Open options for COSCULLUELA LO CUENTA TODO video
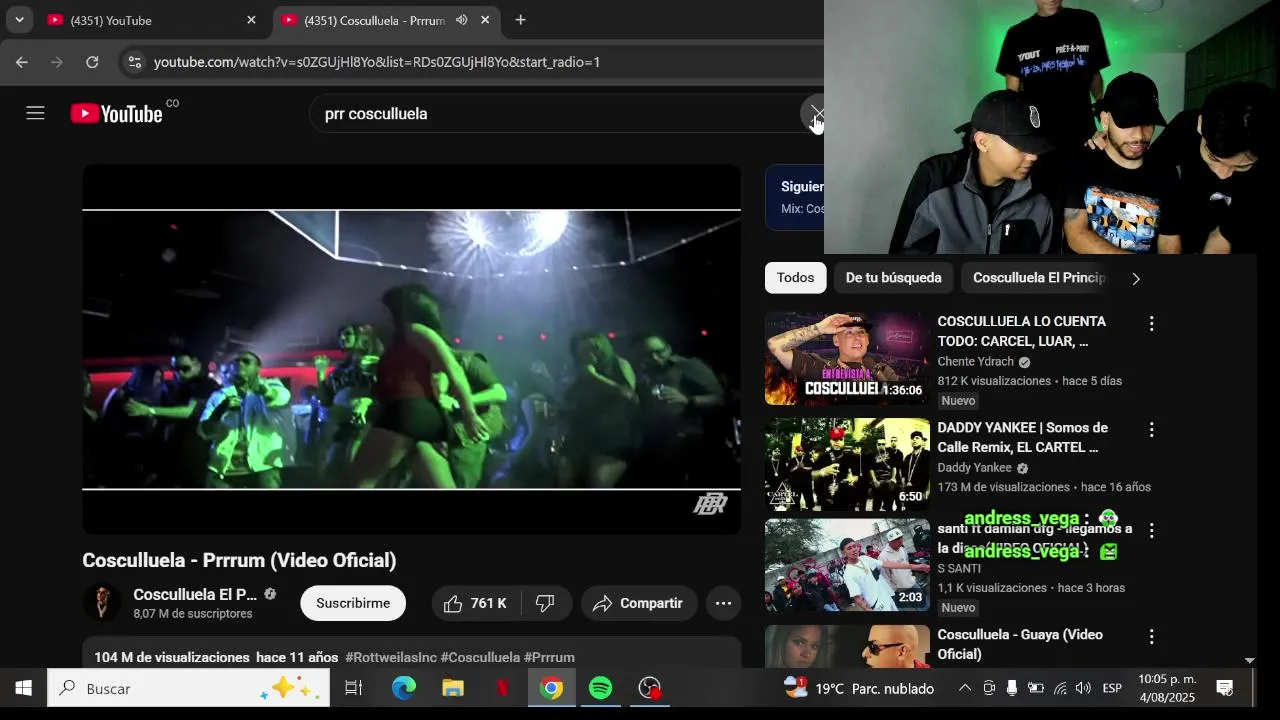The image size is (1280, 720). pos(1151,324)
